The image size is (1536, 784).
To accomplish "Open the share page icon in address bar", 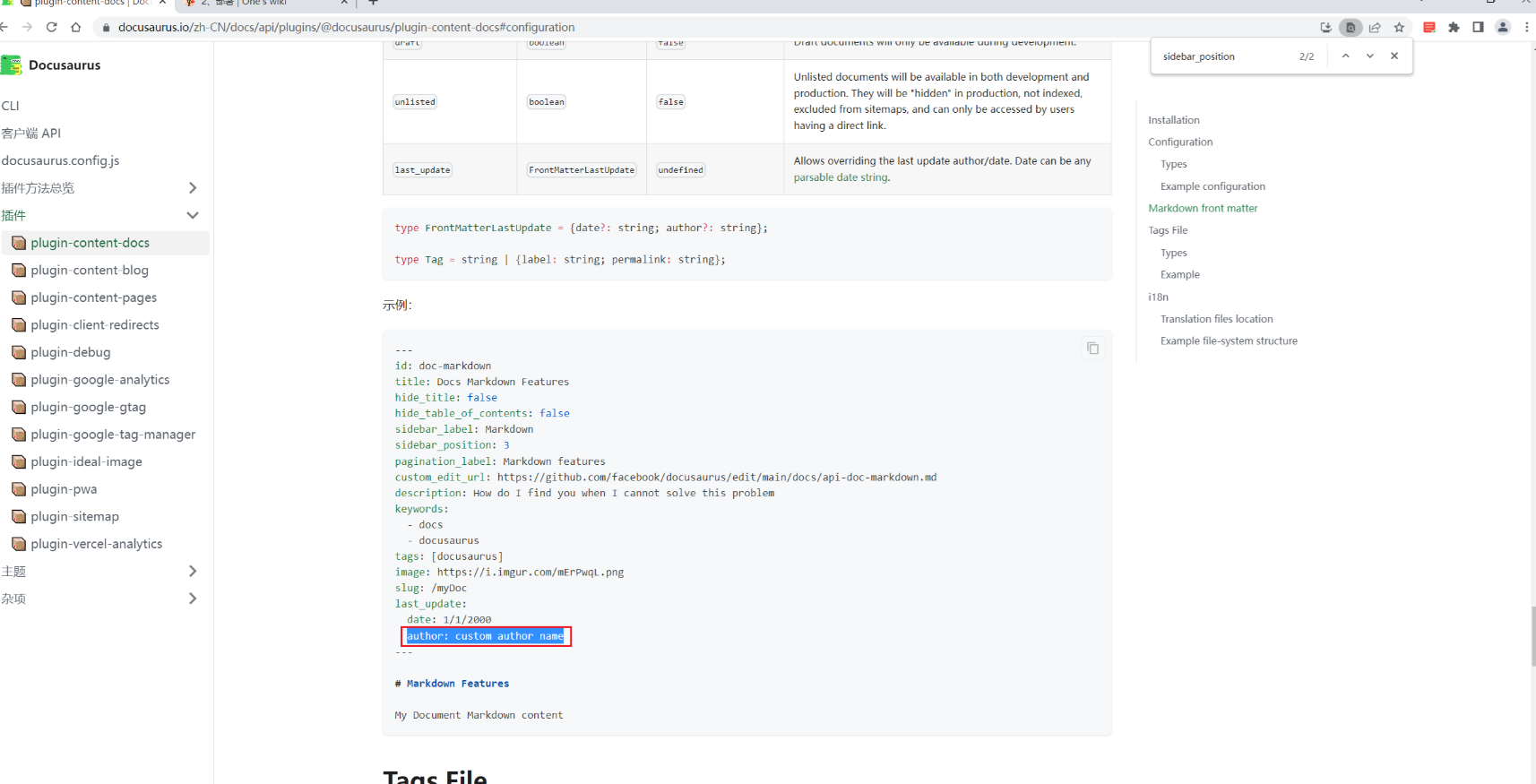I will (1375, 28).
